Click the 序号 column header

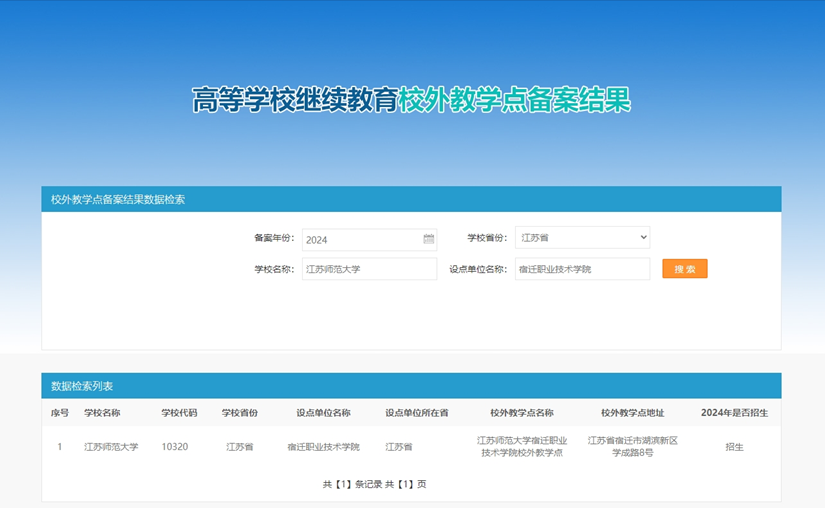(60, 413)
